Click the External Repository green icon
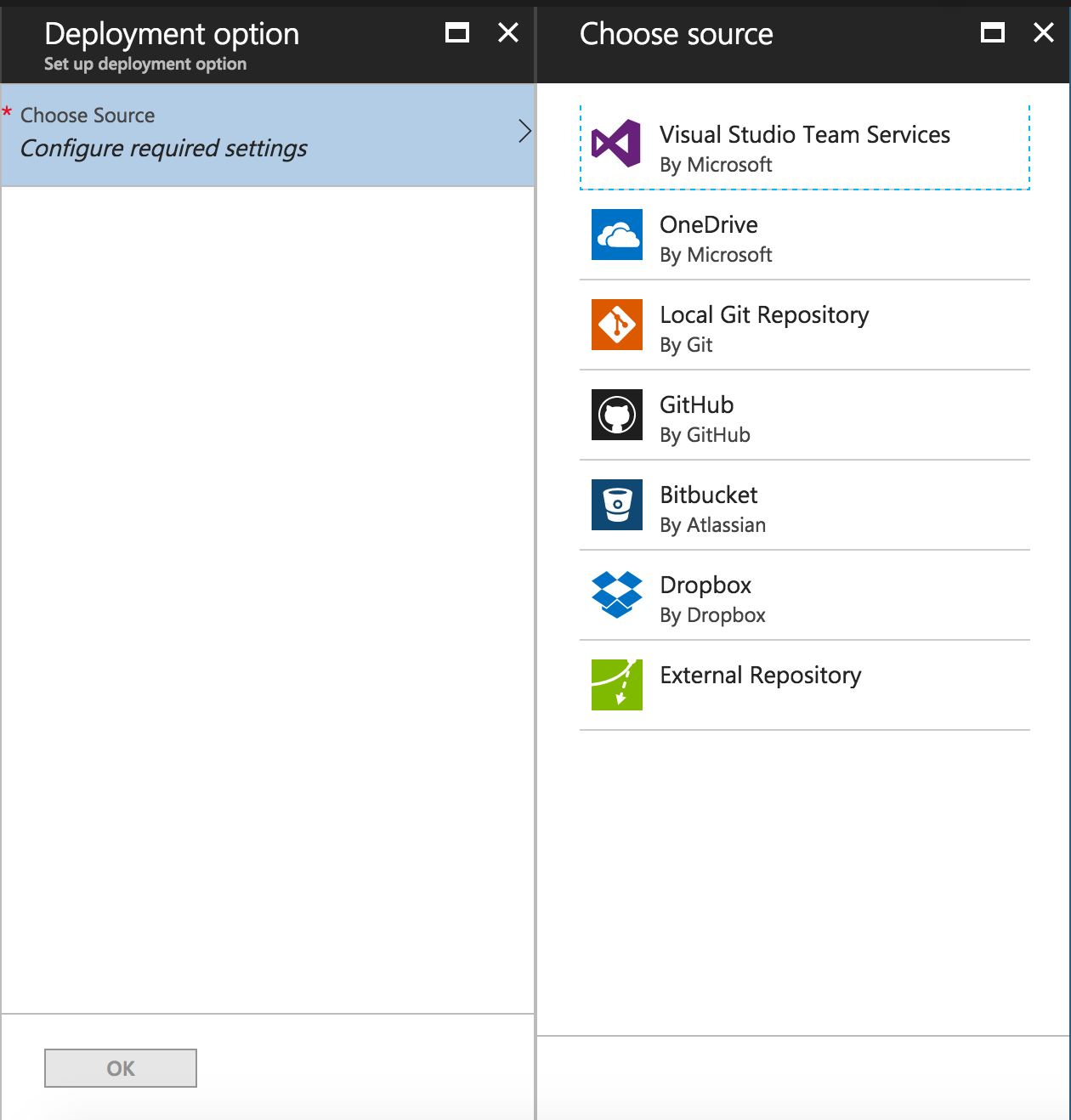The image size is (1071, 1120). (x=617, y=685)
